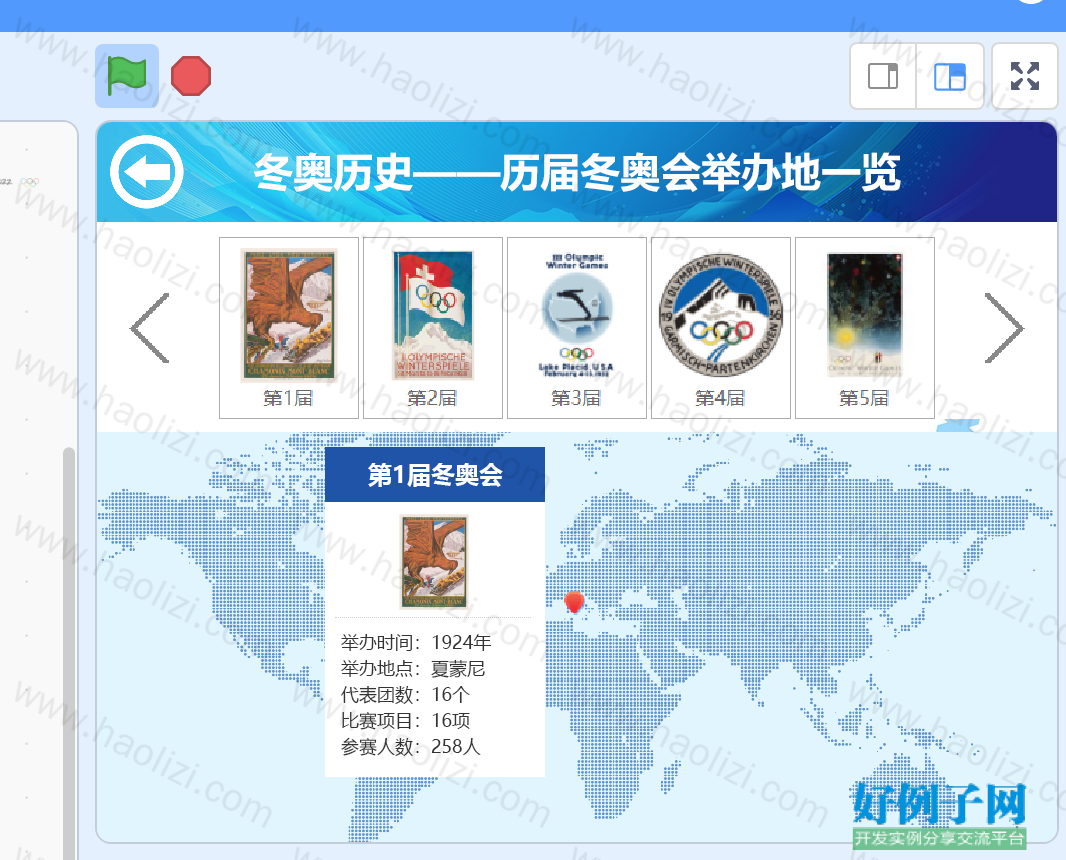Screen dimensions: 1066x860
Task: Click the text 代表团数：16个
Action: (405, 694)
